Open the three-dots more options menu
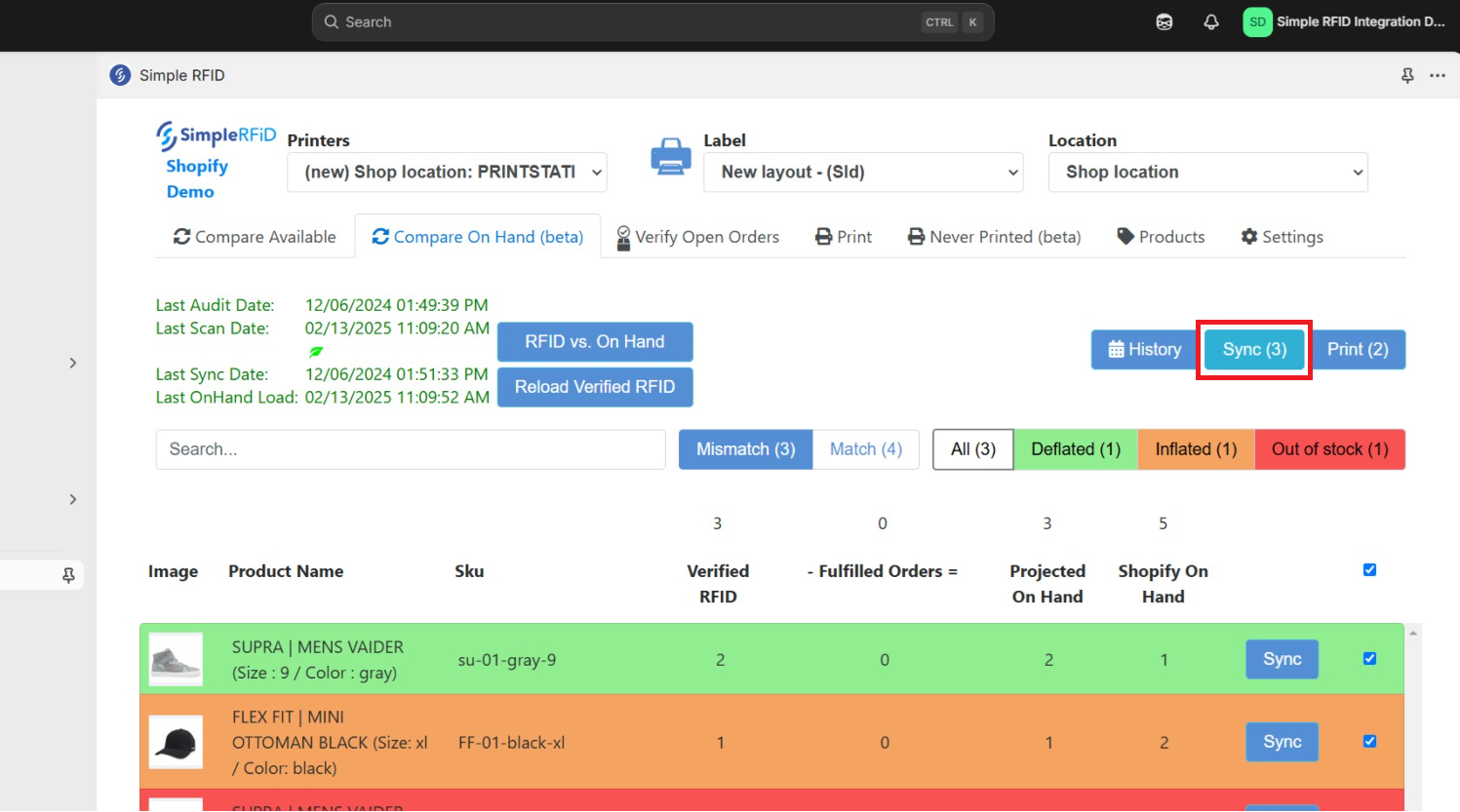The width and height of the screenshot is (1460, 812). (1438, 75)
